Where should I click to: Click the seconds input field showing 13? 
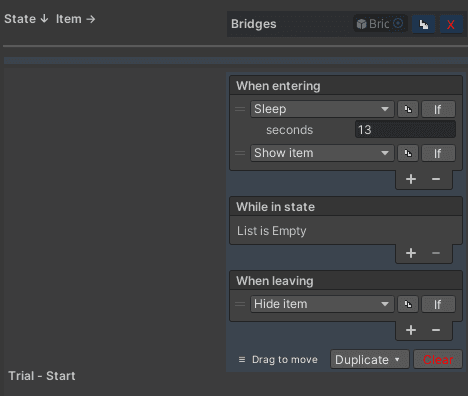pyautogui.click(x=405, y=130)
